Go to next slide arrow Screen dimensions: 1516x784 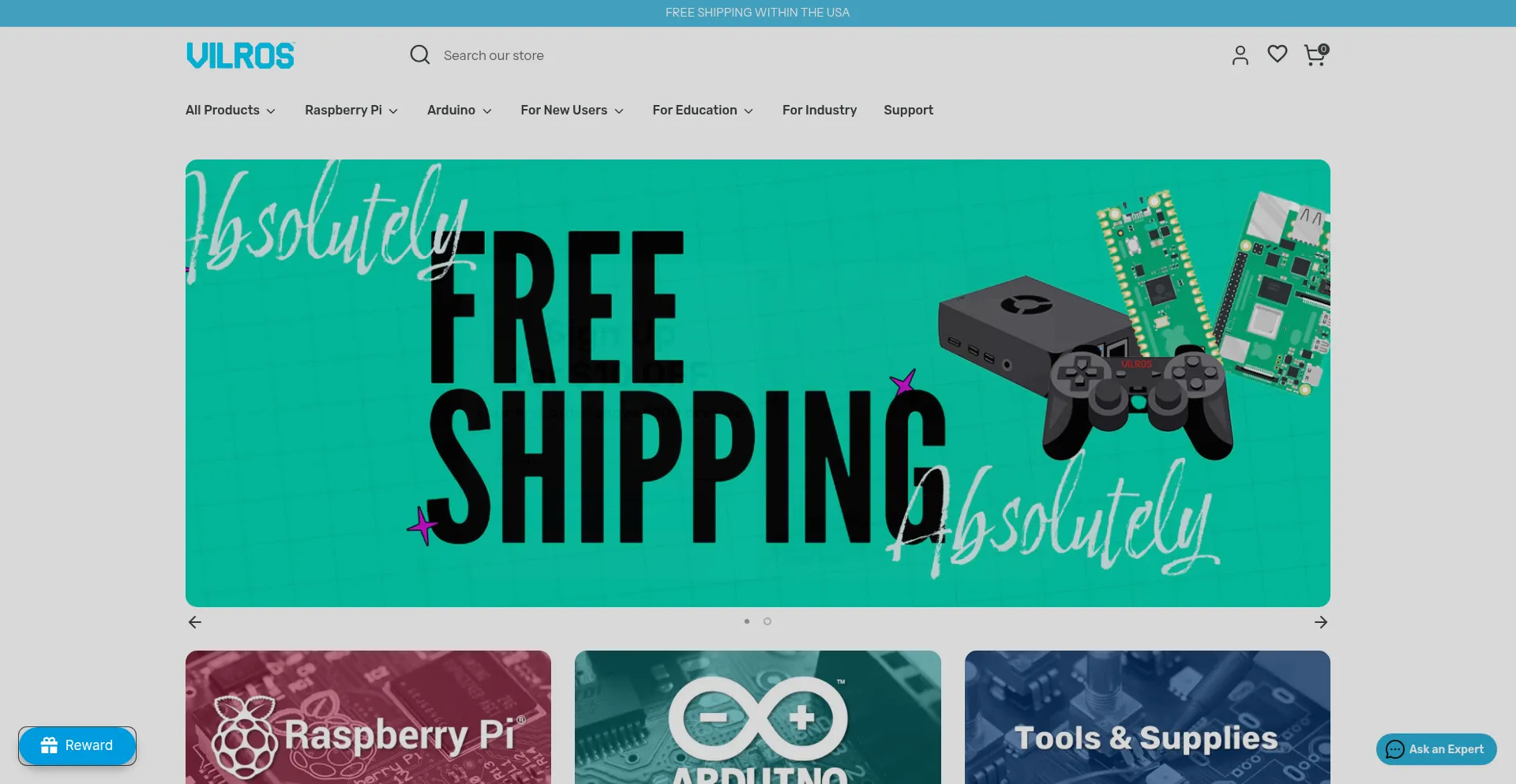(1321, 622)
